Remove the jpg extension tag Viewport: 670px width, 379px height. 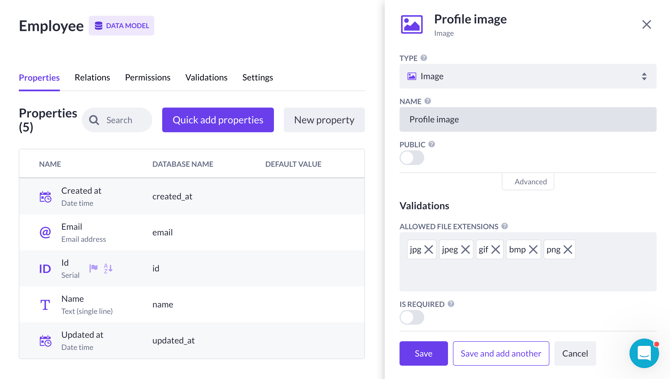429,250
